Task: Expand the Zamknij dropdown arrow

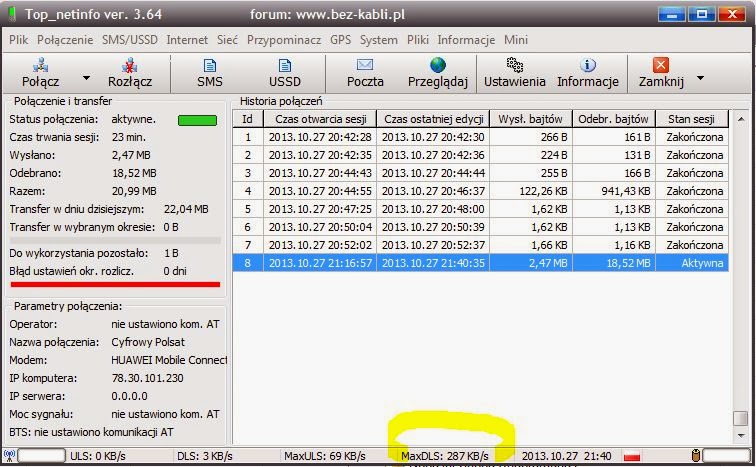Action: coord(701,78)
